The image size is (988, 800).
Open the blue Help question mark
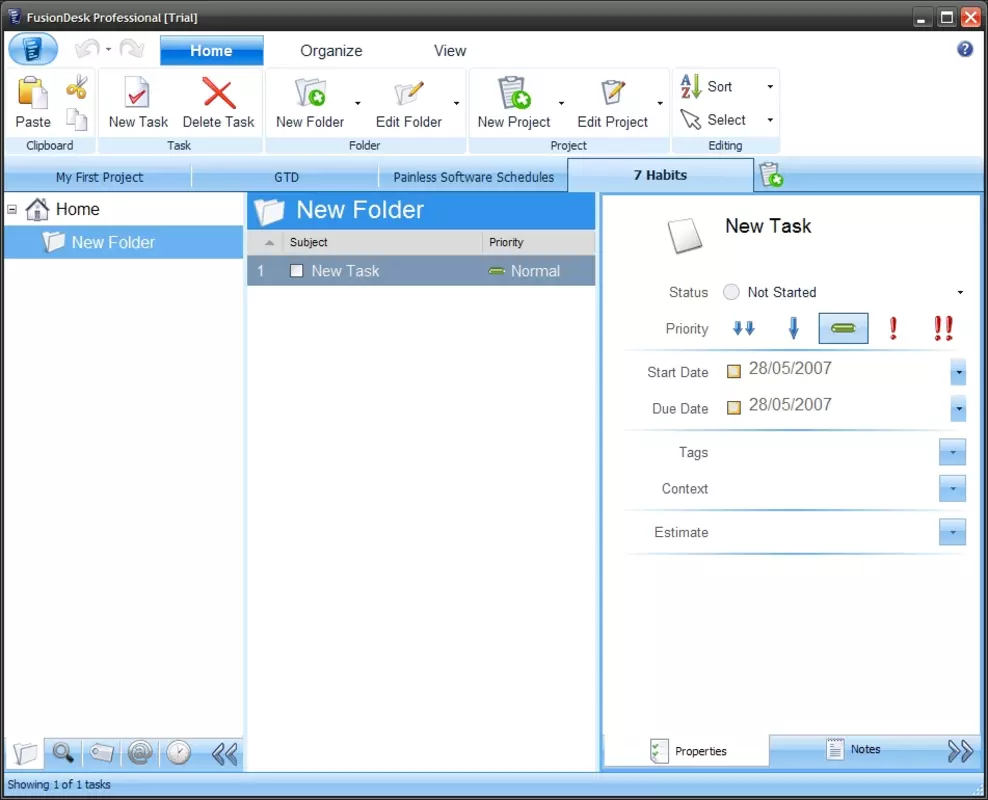pos(964,49)
